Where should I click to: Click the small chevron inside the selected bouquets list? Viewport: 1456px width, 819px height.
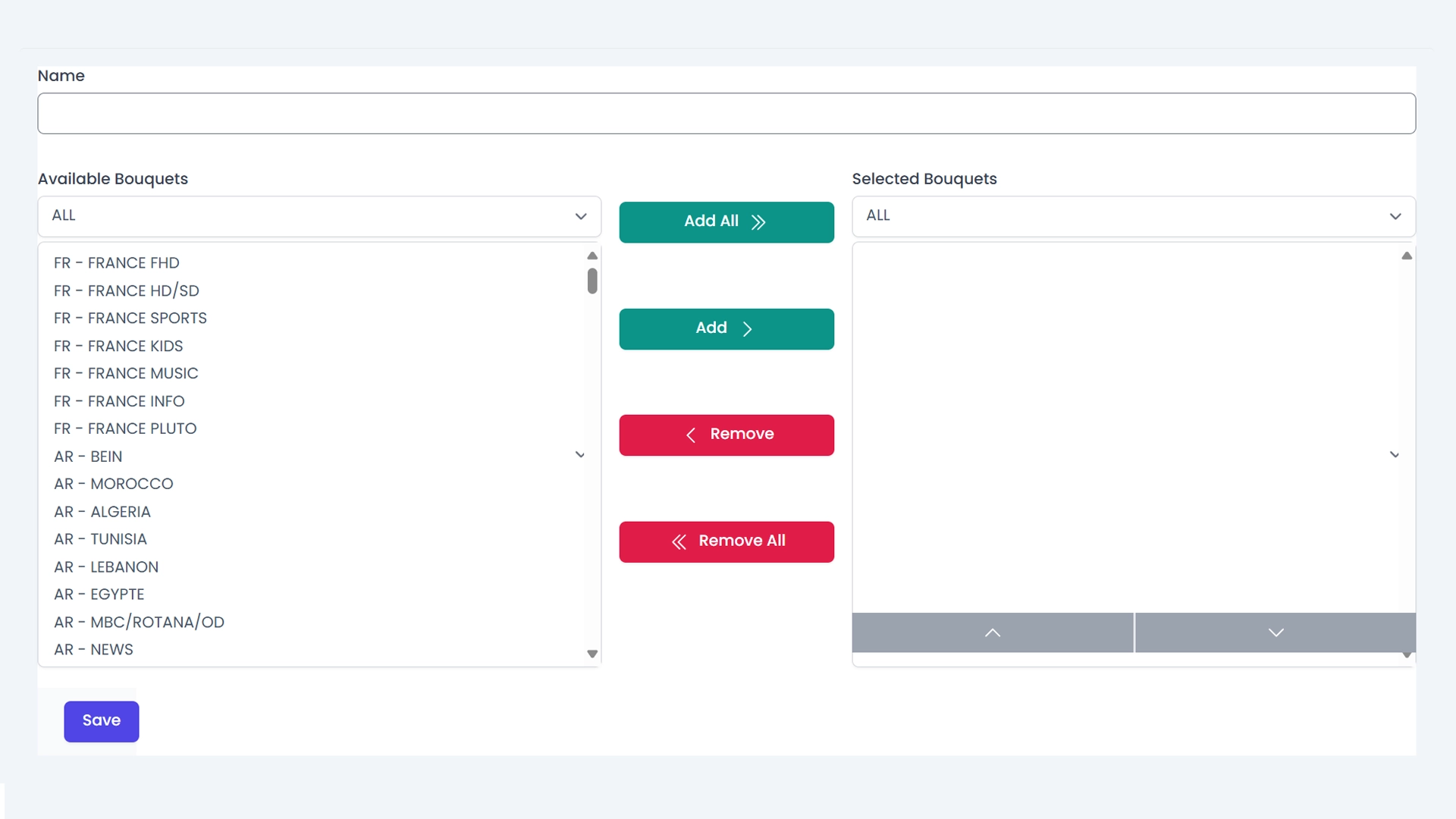click(1395, 455)
